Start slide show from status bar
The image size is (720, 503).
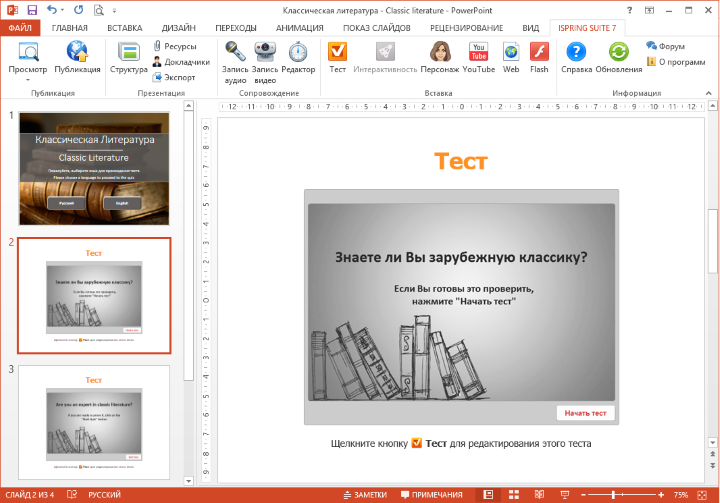tap(564, 495)
